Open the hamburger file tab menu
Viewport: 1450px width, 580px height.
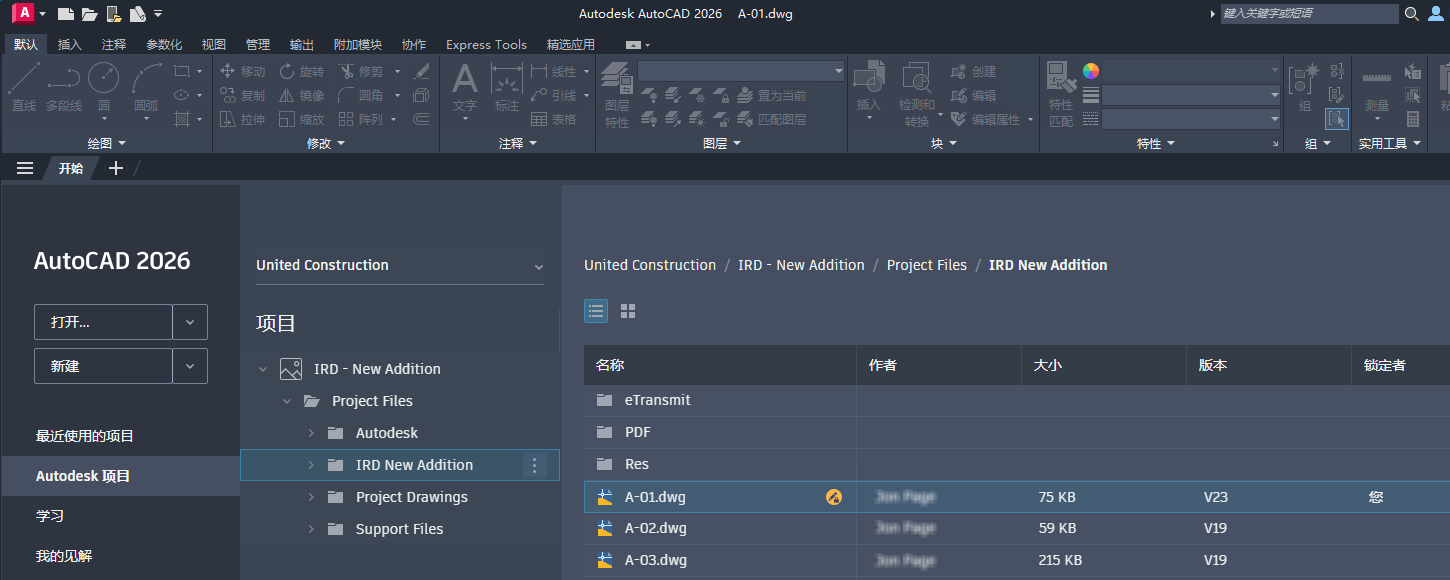pyautogui.click(x=25, y=168)
